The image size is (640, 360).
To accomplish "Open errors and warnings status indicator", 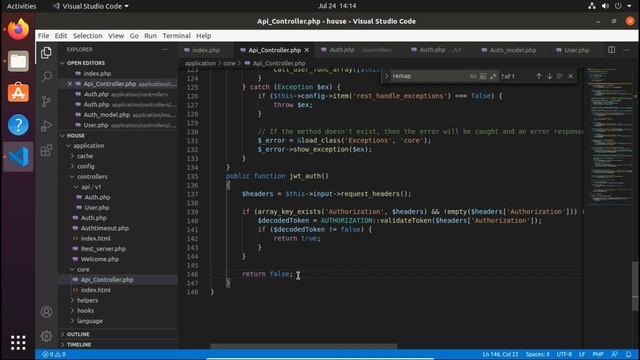I will coord(53,354).
